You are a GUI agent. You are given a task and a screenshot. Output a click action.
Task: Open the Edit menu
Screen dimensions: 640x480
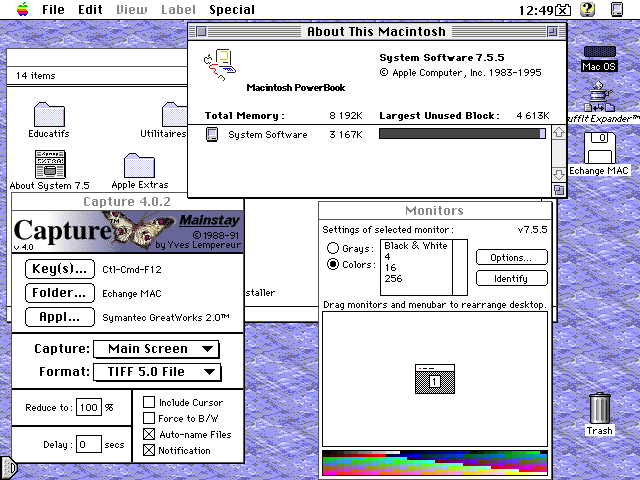coord(90,9)
